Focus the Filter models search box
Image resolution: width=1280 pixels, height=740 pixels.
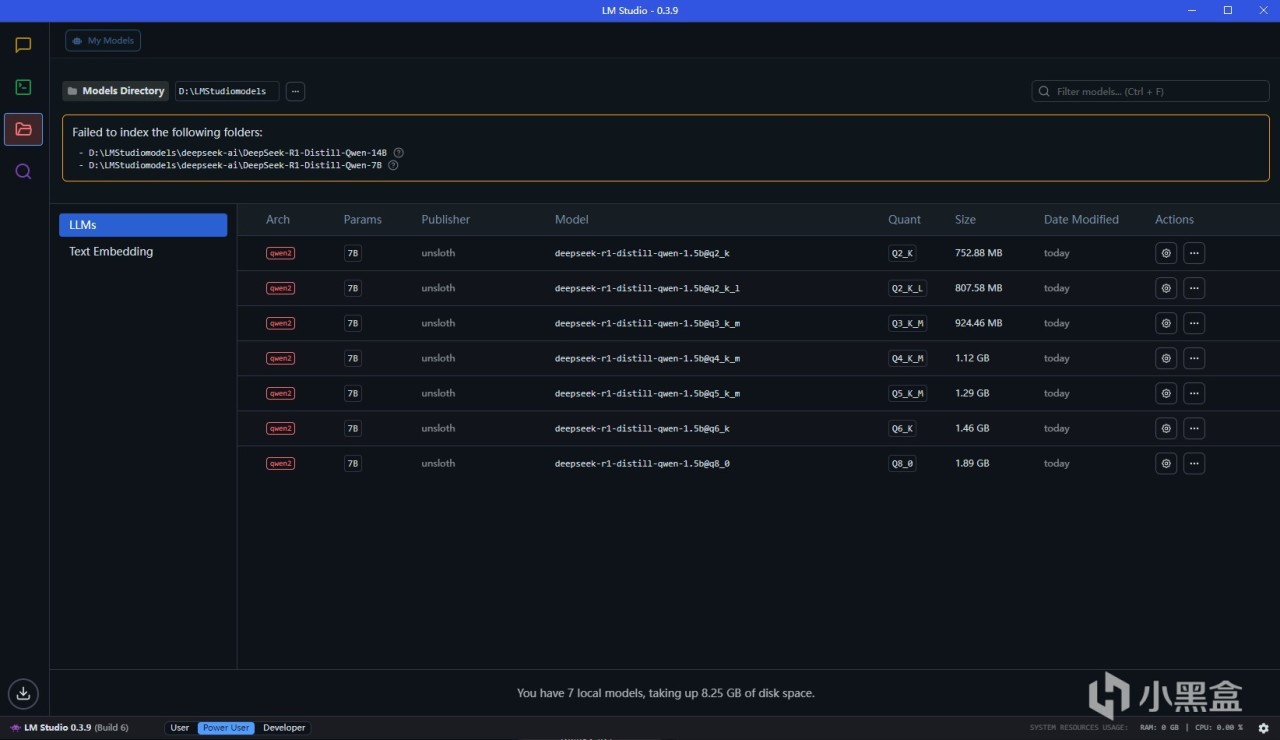[x=1151, y=91]
